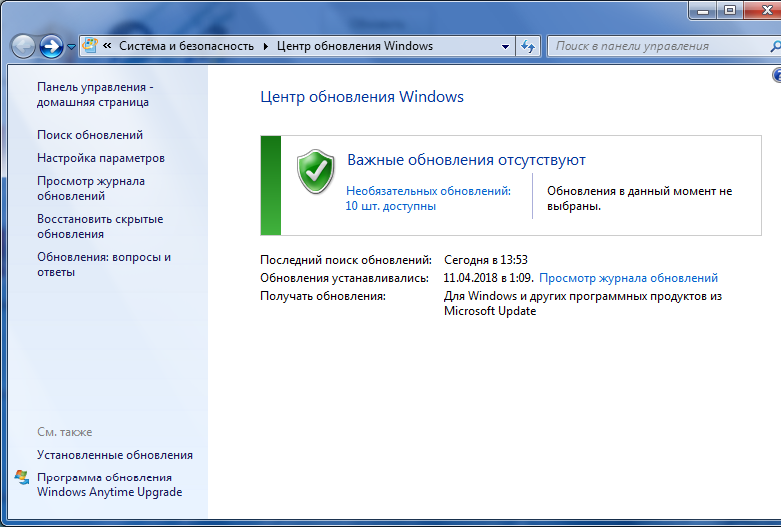This screenshot has height=527, width=781.
Task: Open Необязательных обновлений: 10 шт. доступны
Action: tap(428, 198)
